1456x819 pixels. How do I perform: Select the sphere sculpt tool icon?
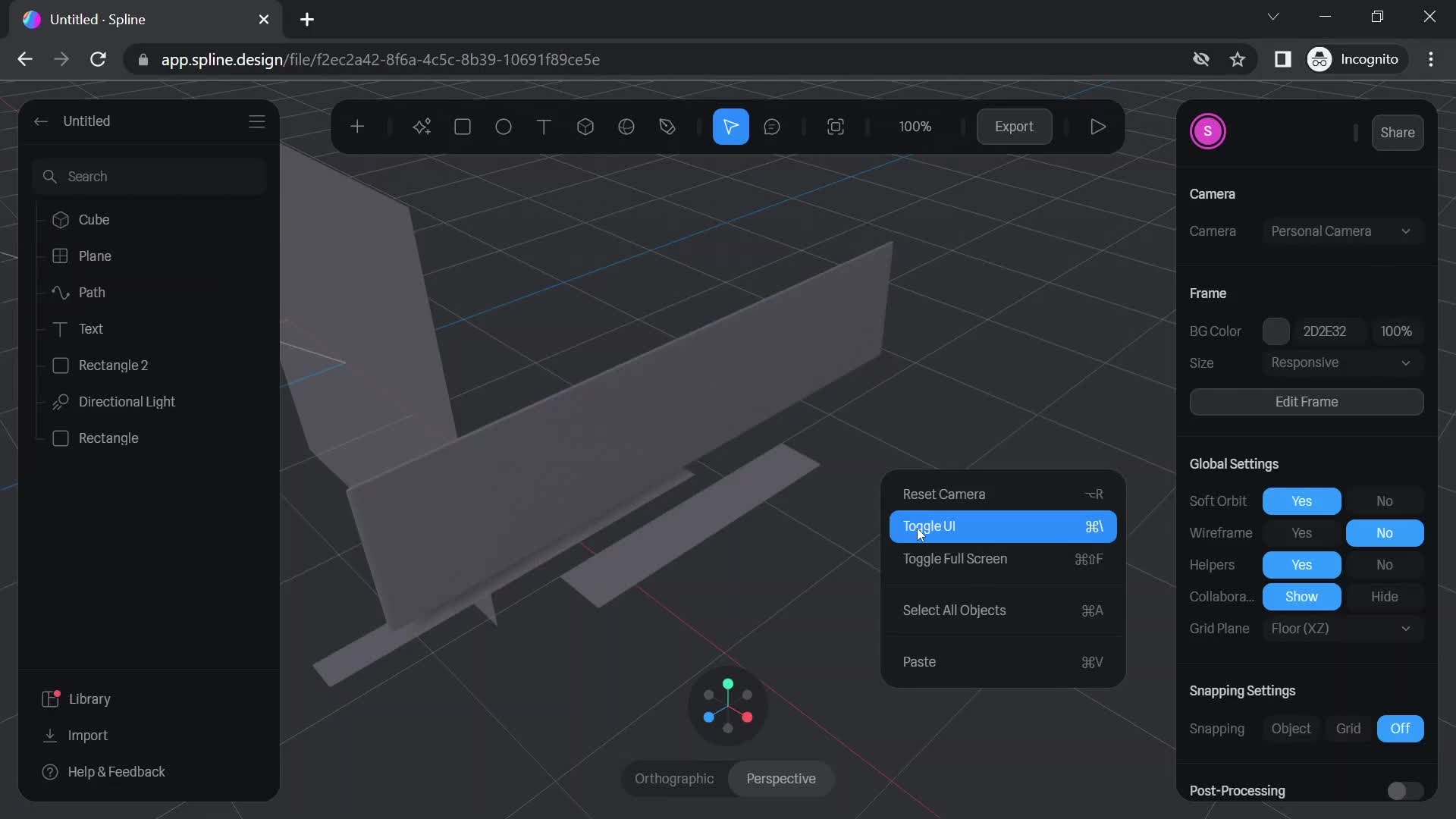(x=626, y=127)
